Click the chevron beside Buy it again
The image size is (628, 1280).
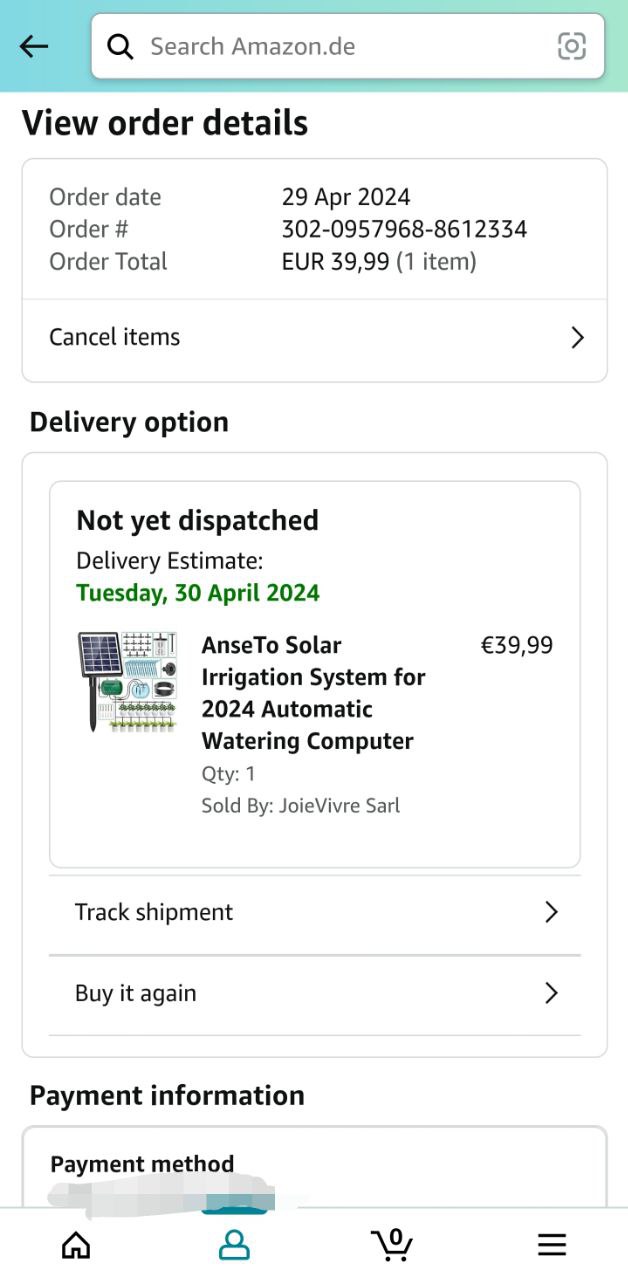(x=551, y=993)
